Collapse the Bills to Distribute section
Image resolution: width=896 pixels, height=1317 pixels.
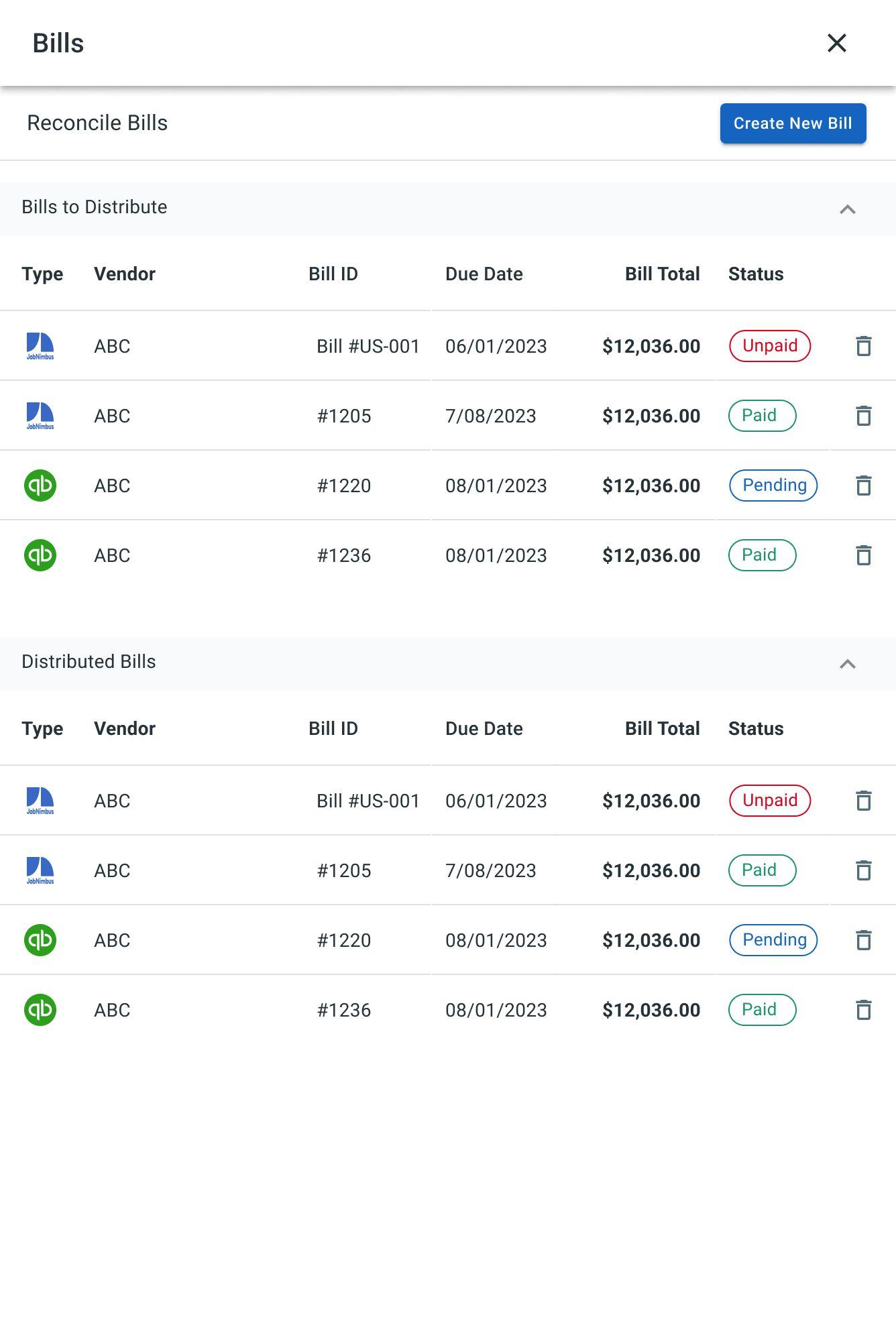point(847,209)
